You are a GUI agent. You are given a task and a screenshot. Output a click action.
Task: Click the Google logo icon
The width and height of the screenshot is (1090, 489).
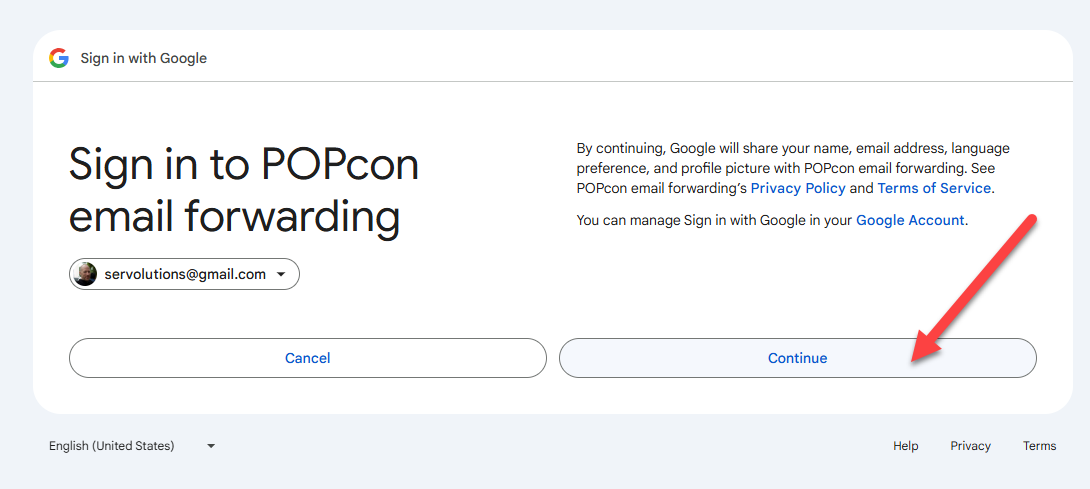59,58
